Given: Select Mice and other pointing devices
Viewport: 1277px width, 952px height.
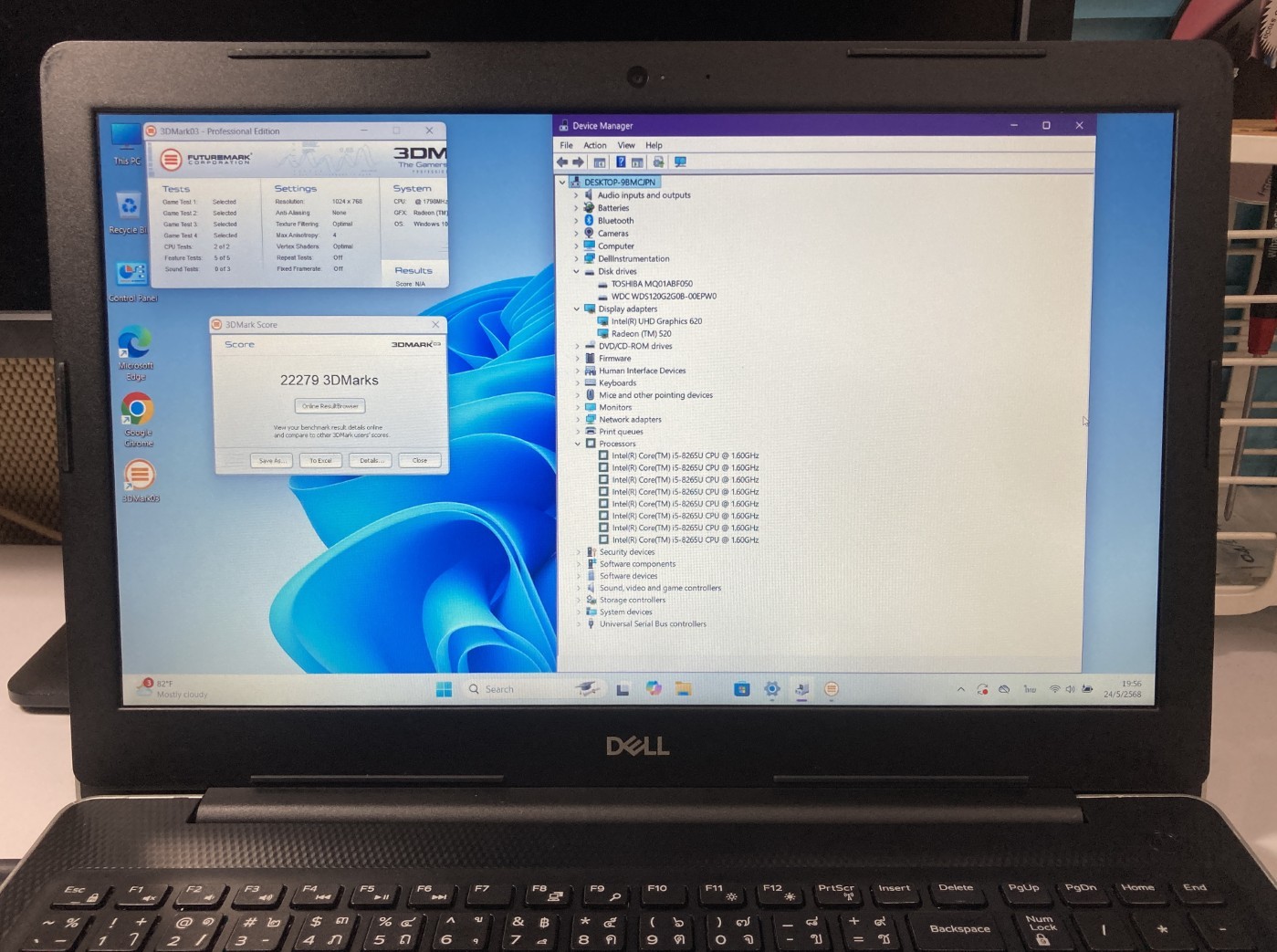Looking at the screenshot, I should pyautogui.click(x=656, y=395).
